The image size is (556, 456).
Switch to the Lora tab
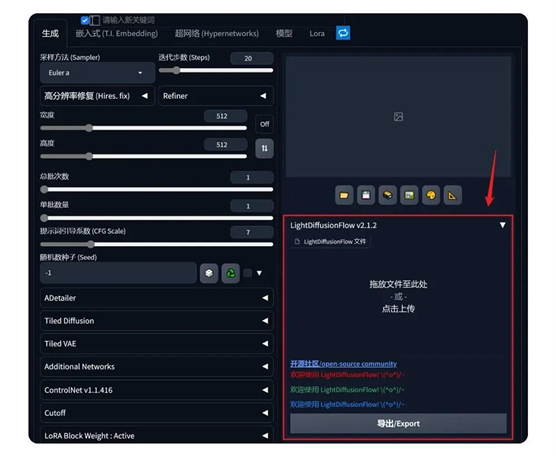tap(317, 33)
